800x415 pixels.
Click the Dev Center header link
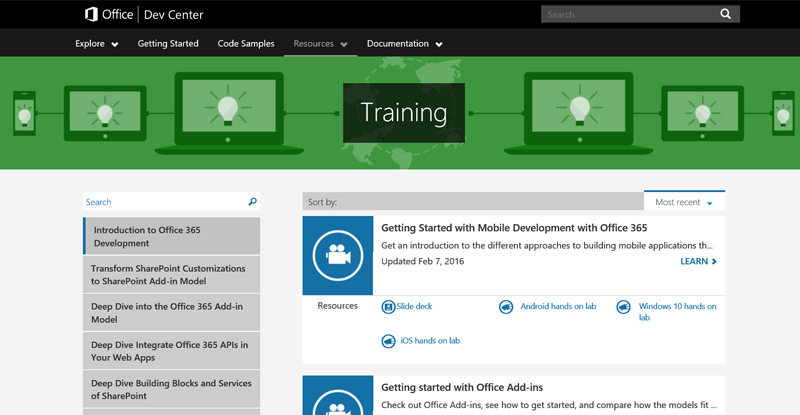(173, 15)
